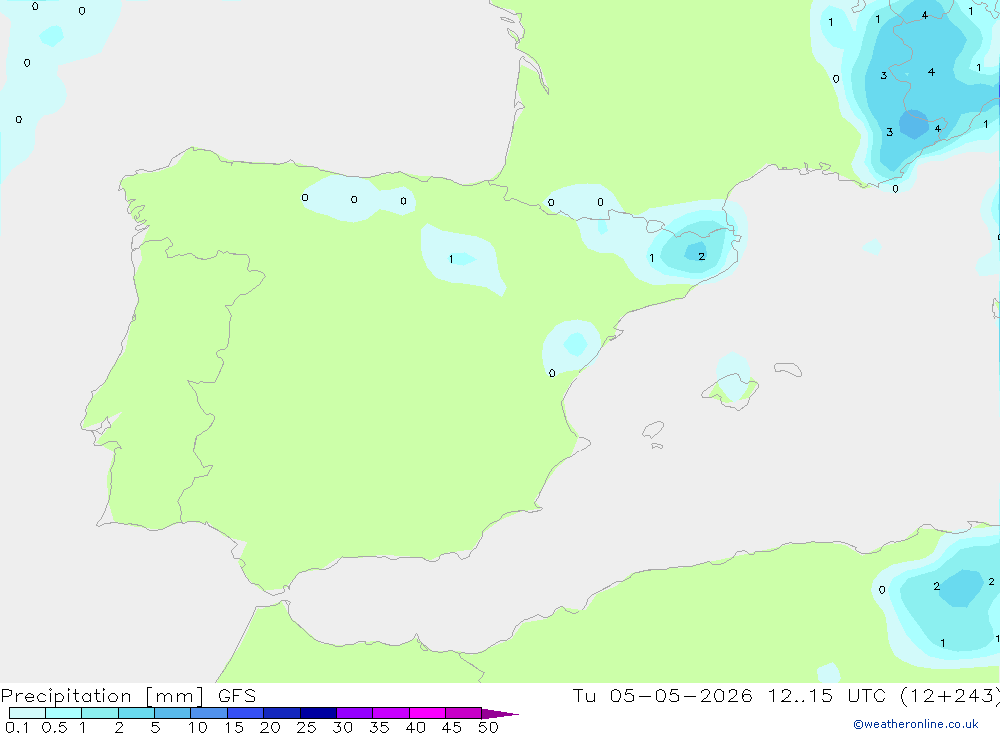Click the 2–5 mm legend swatch
The image size is (1000, 733).
point(136,713)
